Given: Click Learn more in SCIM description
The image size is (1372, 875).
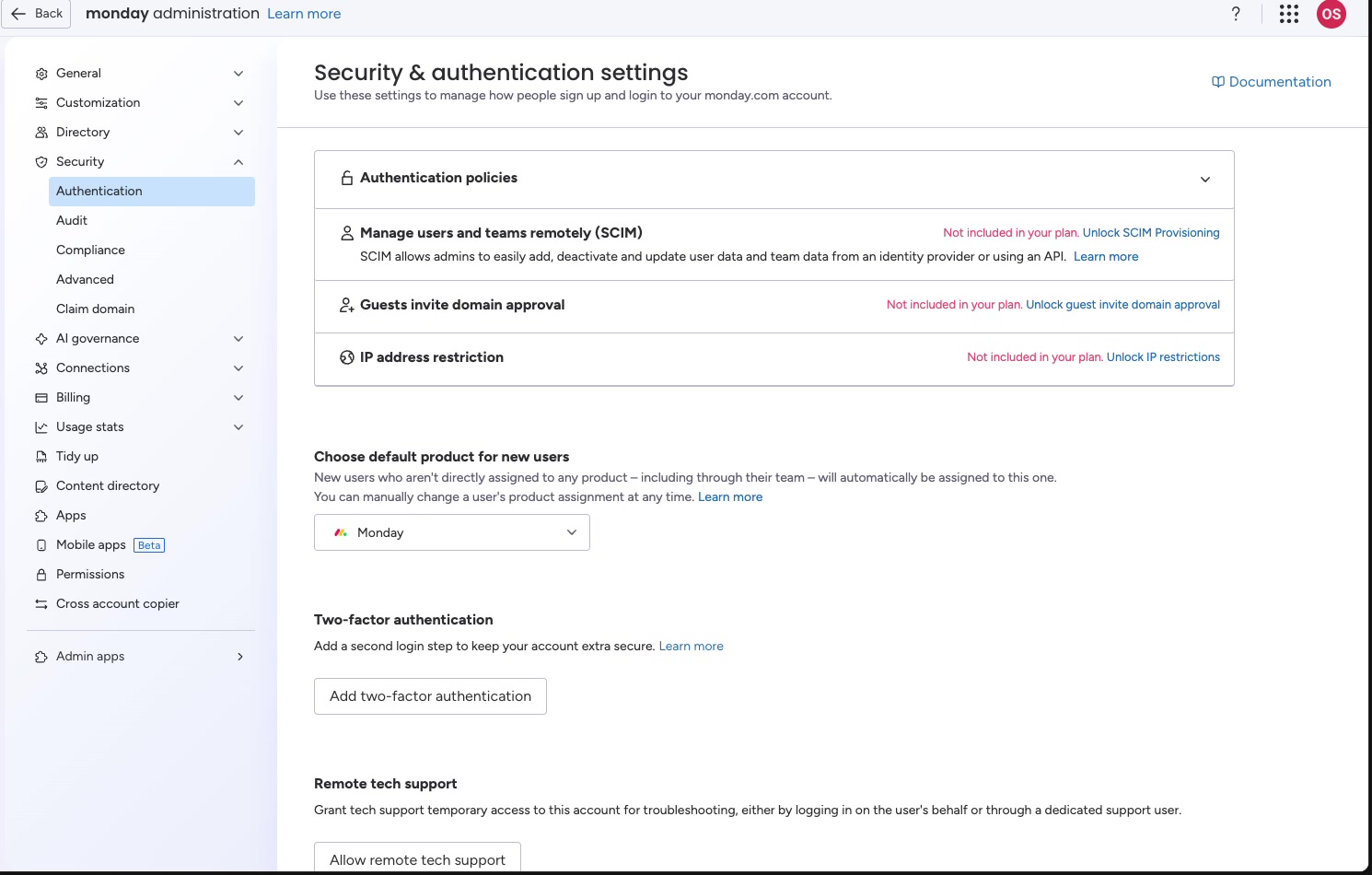Looking at the screenshot, I should pos(1106,257).
